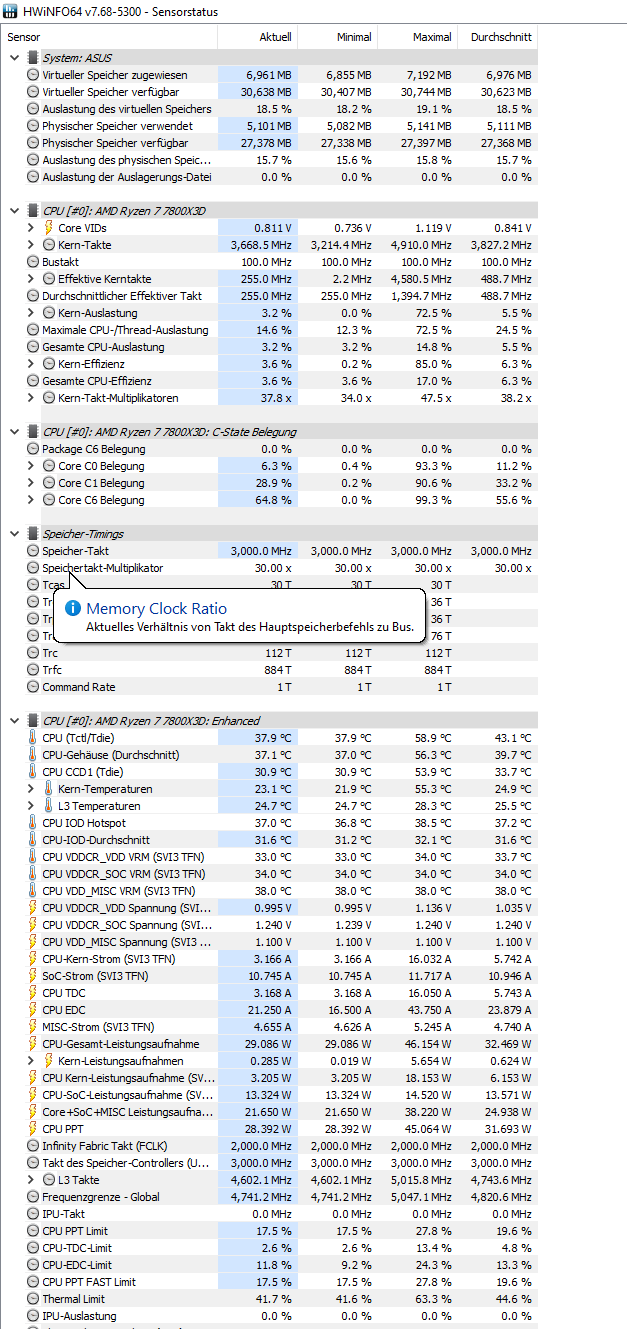Click the thermometer icon next to CPU IOD Hotspot
The height and width of the screenshot is (1329, 627).
33,823
